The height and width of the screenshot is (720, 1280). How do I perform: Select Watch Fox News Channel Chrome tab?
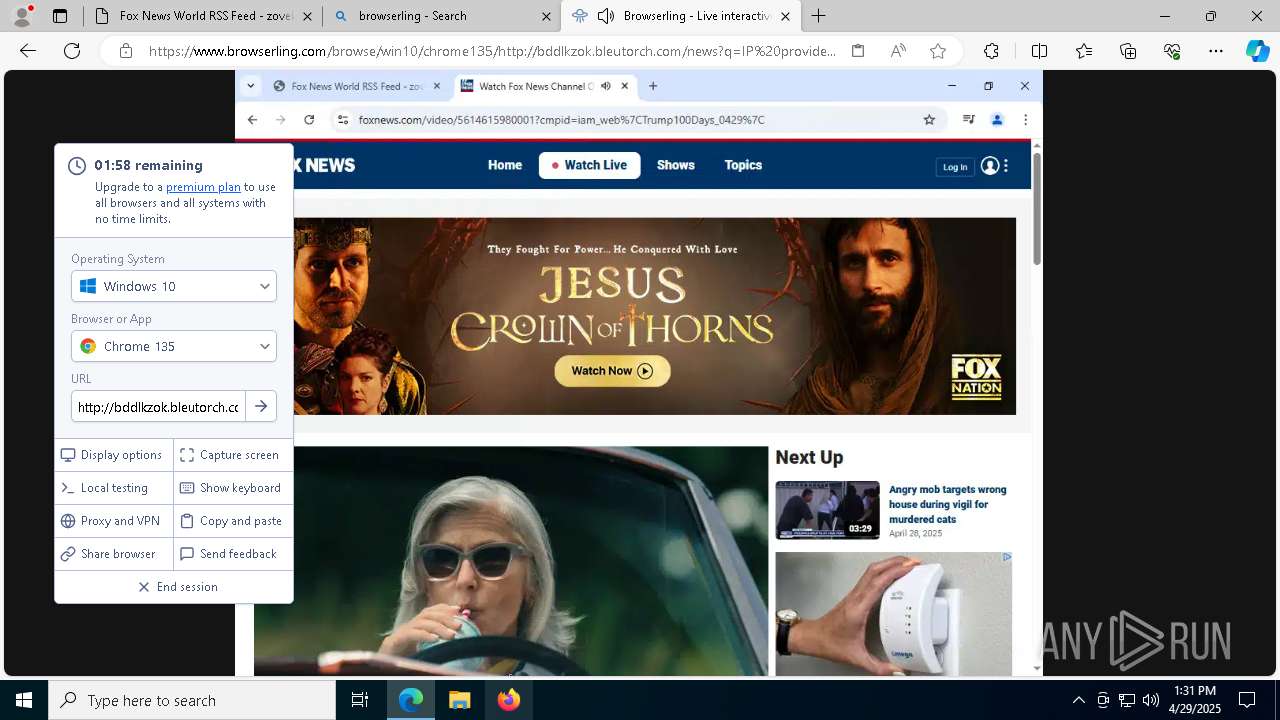545,86
